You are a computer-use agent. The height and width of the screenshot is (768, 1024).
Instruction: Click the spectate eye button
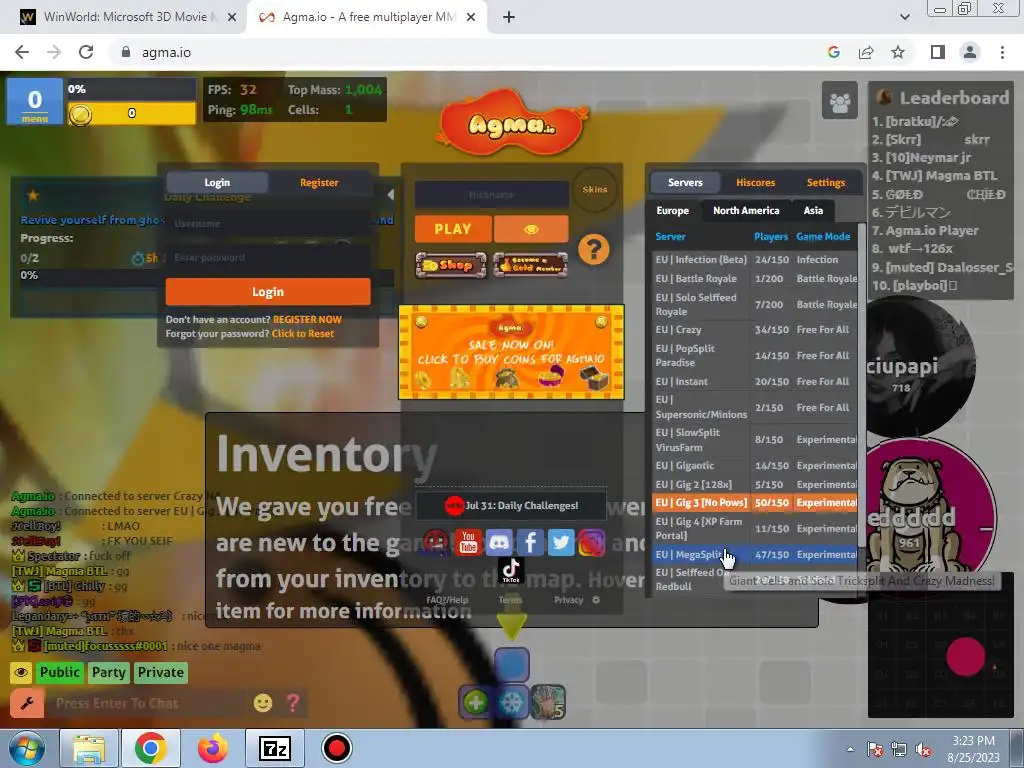[x=531, y=229]
